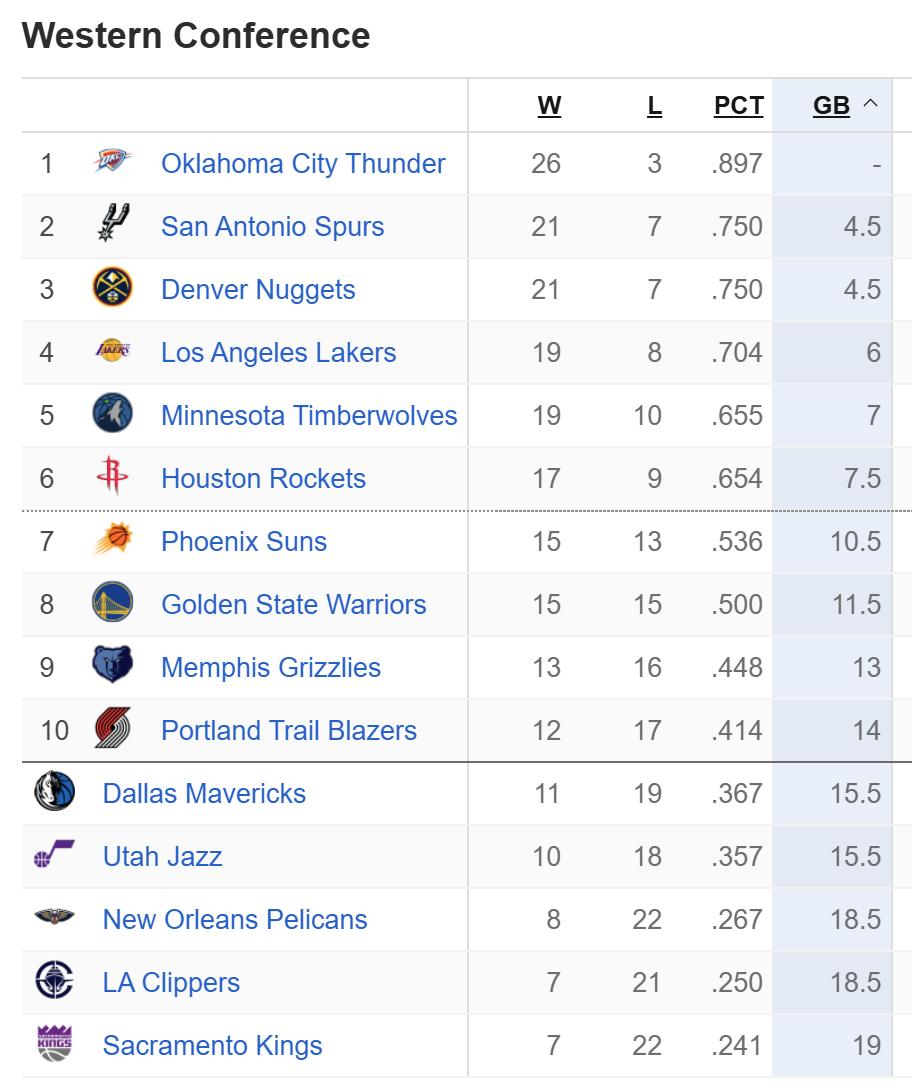
Task: Open New Orleans Pelicans team link
Action: 235,919
